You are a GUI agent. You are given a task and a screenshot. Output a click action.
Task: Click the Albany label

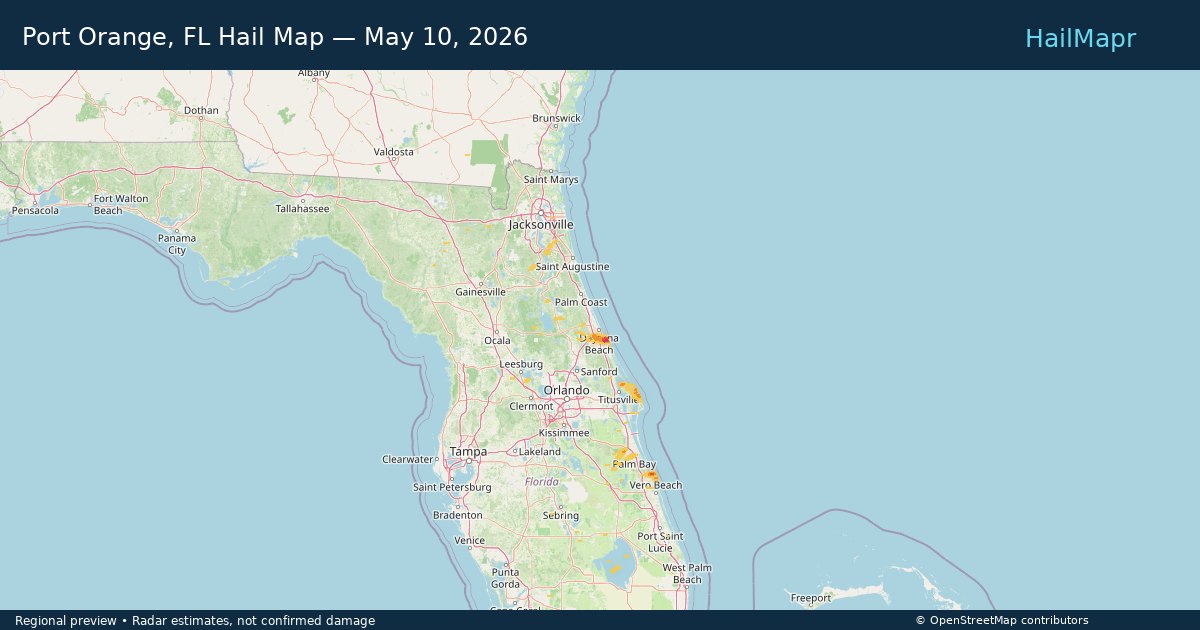314,73
